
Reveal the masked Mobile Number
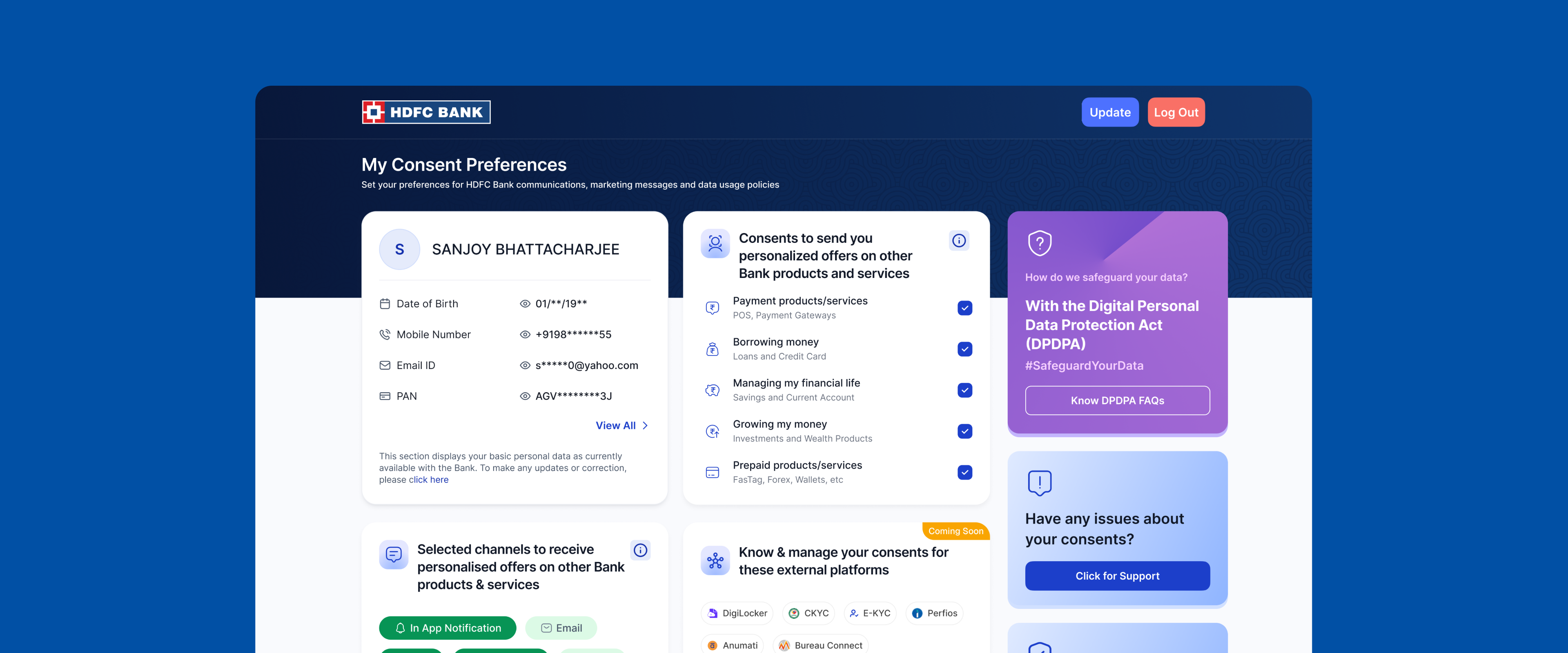click(525, 335)
